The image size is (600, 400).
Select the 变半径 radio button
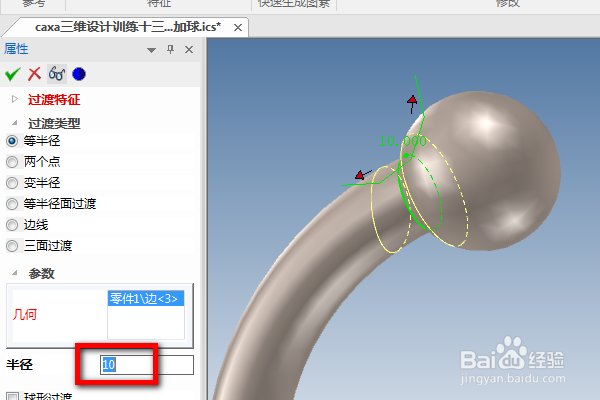12,183
